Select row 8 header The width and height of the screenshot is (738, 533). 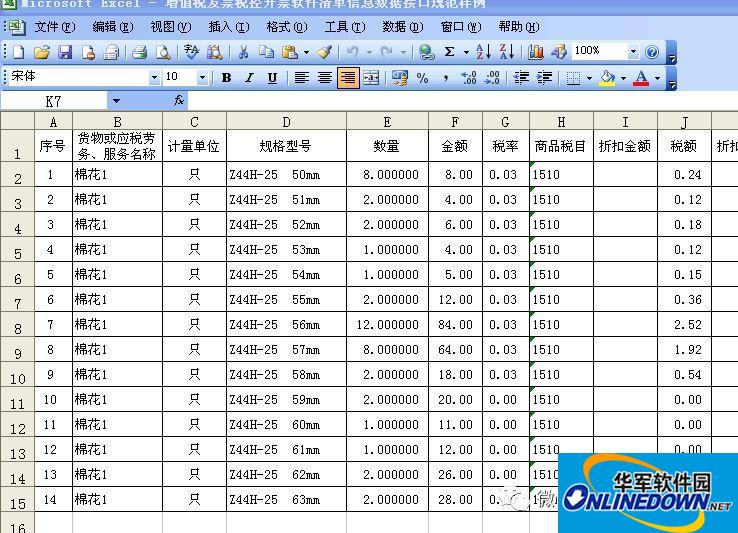pos(17,324)
